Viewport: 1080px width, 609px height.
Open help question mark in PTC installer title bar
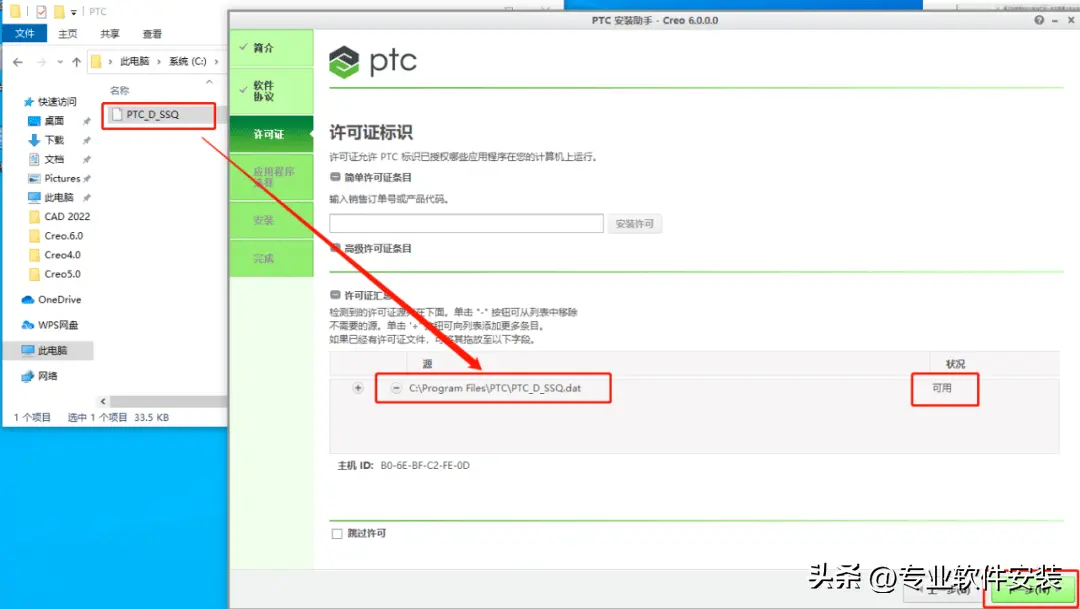coord(1039,20)
